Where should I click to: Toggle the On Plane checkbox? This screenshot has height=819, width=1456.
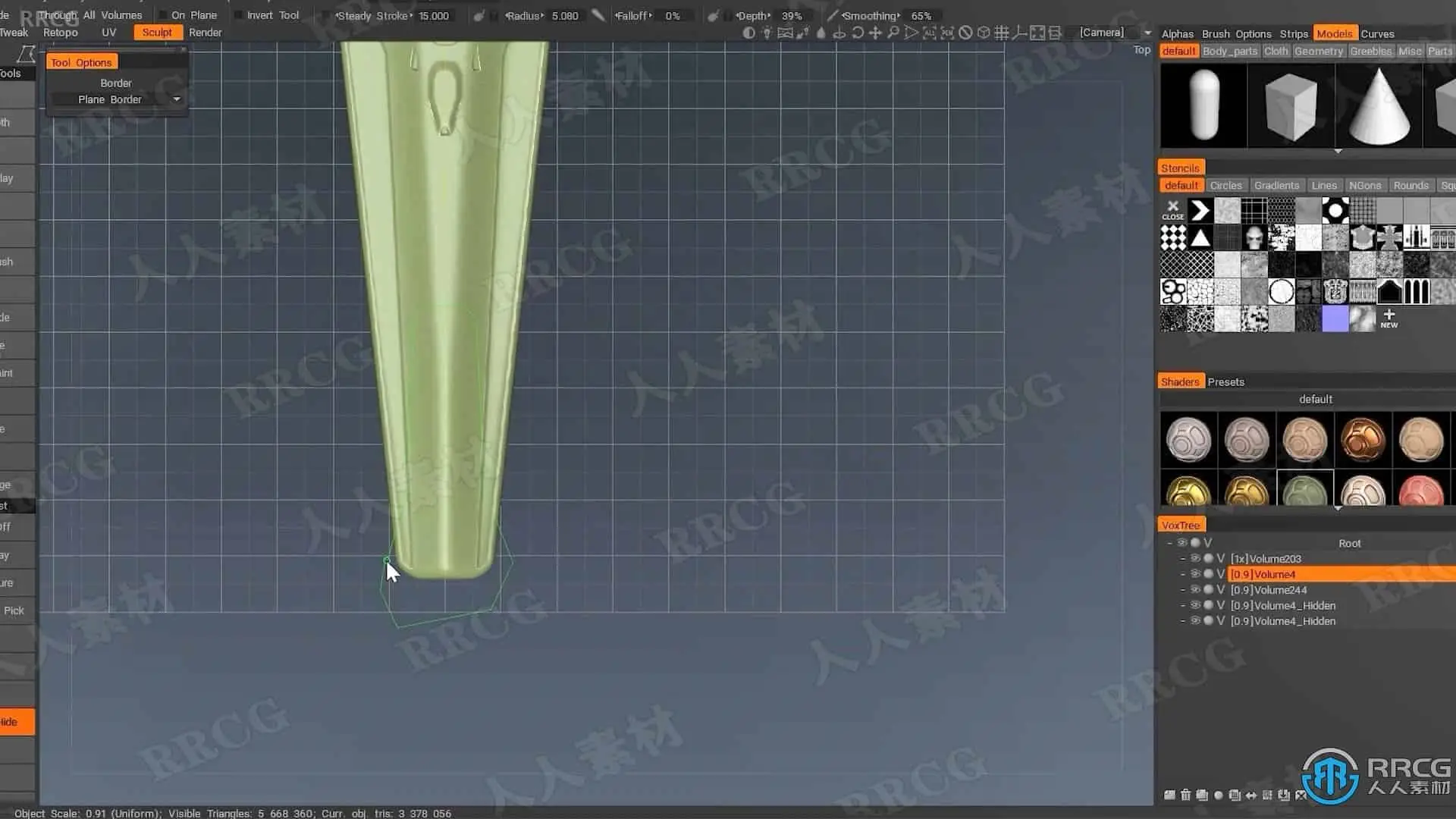(163, 15)
